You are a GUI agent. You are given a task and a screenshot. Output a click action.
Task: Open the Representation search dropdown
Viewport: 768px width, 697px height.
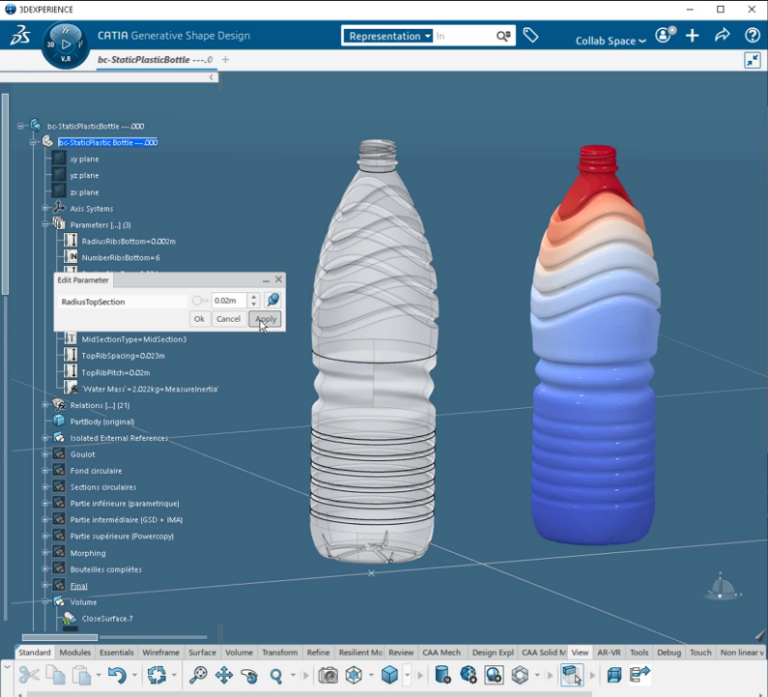point(390,36)
